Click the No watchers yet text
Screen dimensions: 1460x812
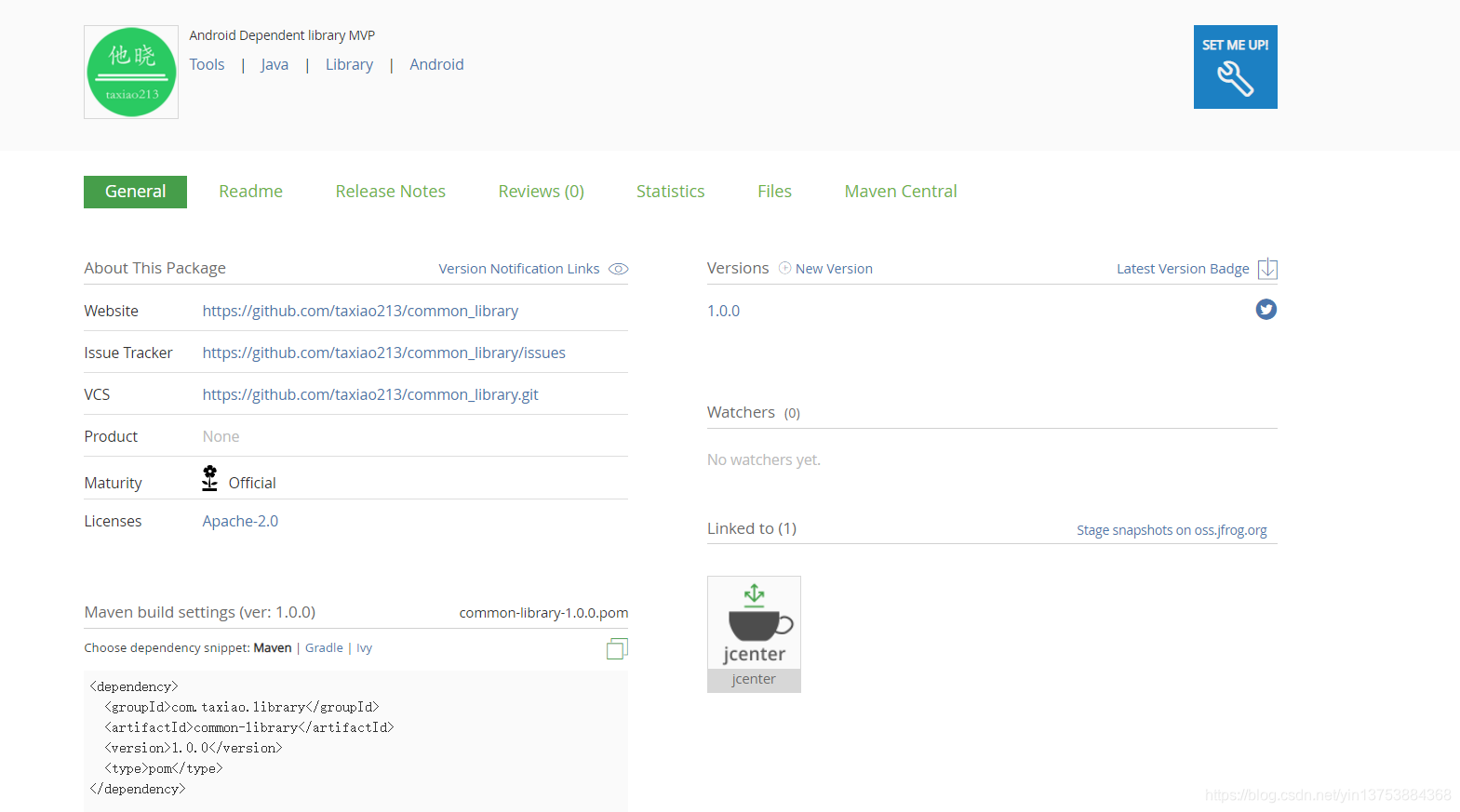pyautogui.click(x=764, y=459)
